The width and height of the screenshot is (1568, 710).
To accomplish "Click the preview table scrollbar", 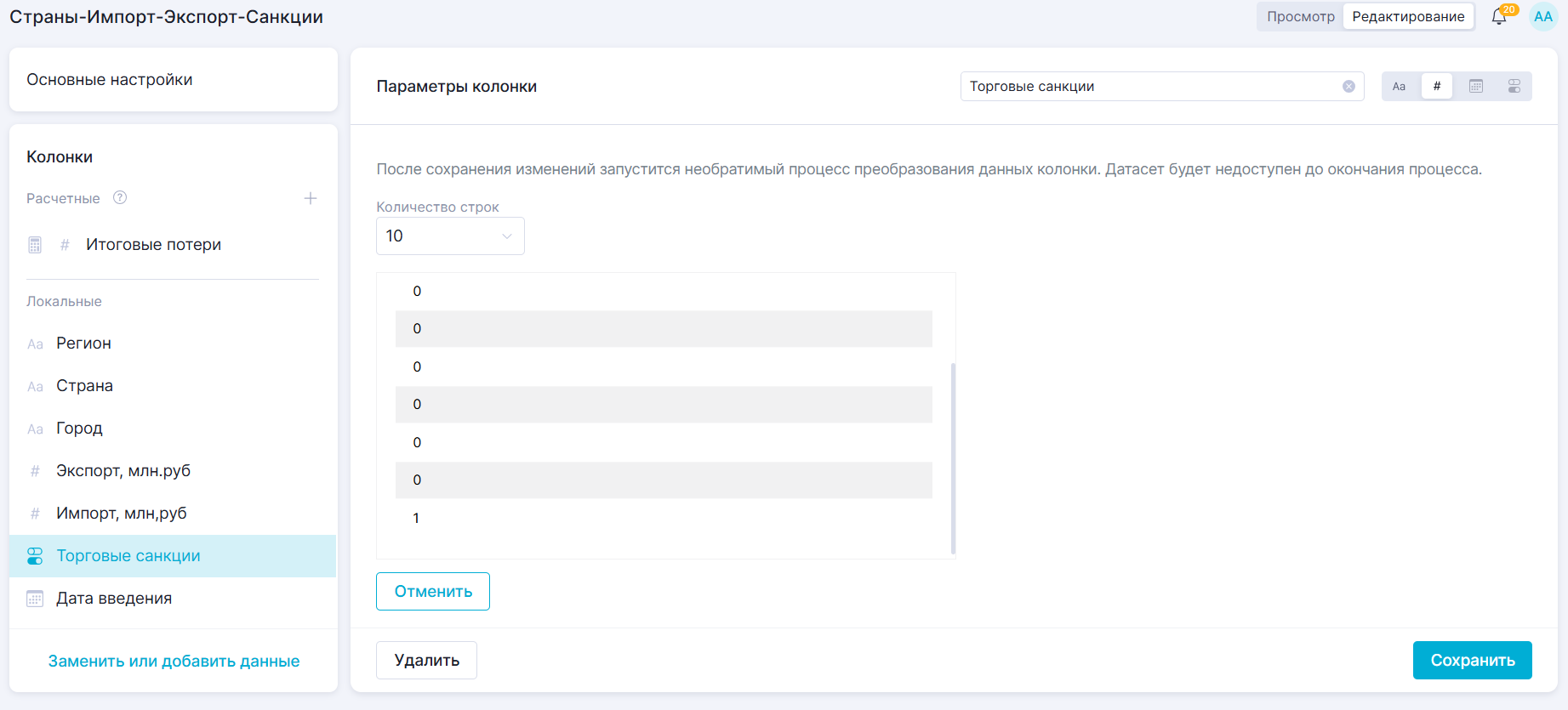I will pyautogui.click(x=953, y=457).
